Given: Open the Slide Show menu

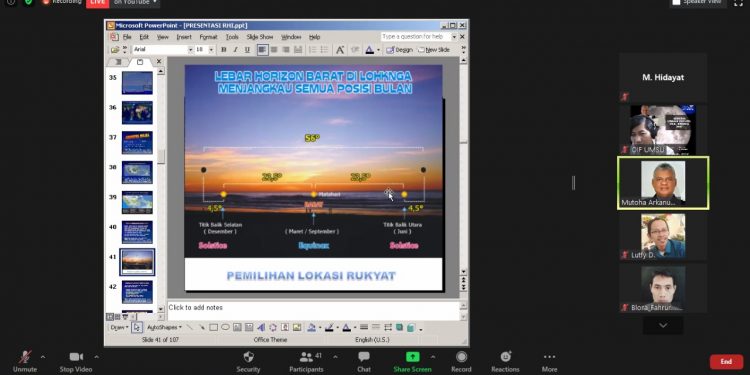Looking at the screenshot, I should [x=260, y=37].
